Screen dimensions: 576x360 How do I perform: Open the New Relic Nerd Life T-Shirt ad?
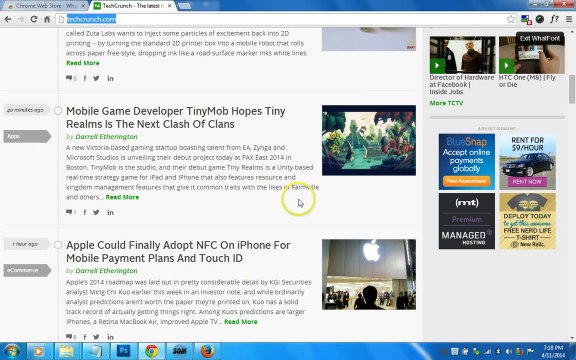point(528,221)
